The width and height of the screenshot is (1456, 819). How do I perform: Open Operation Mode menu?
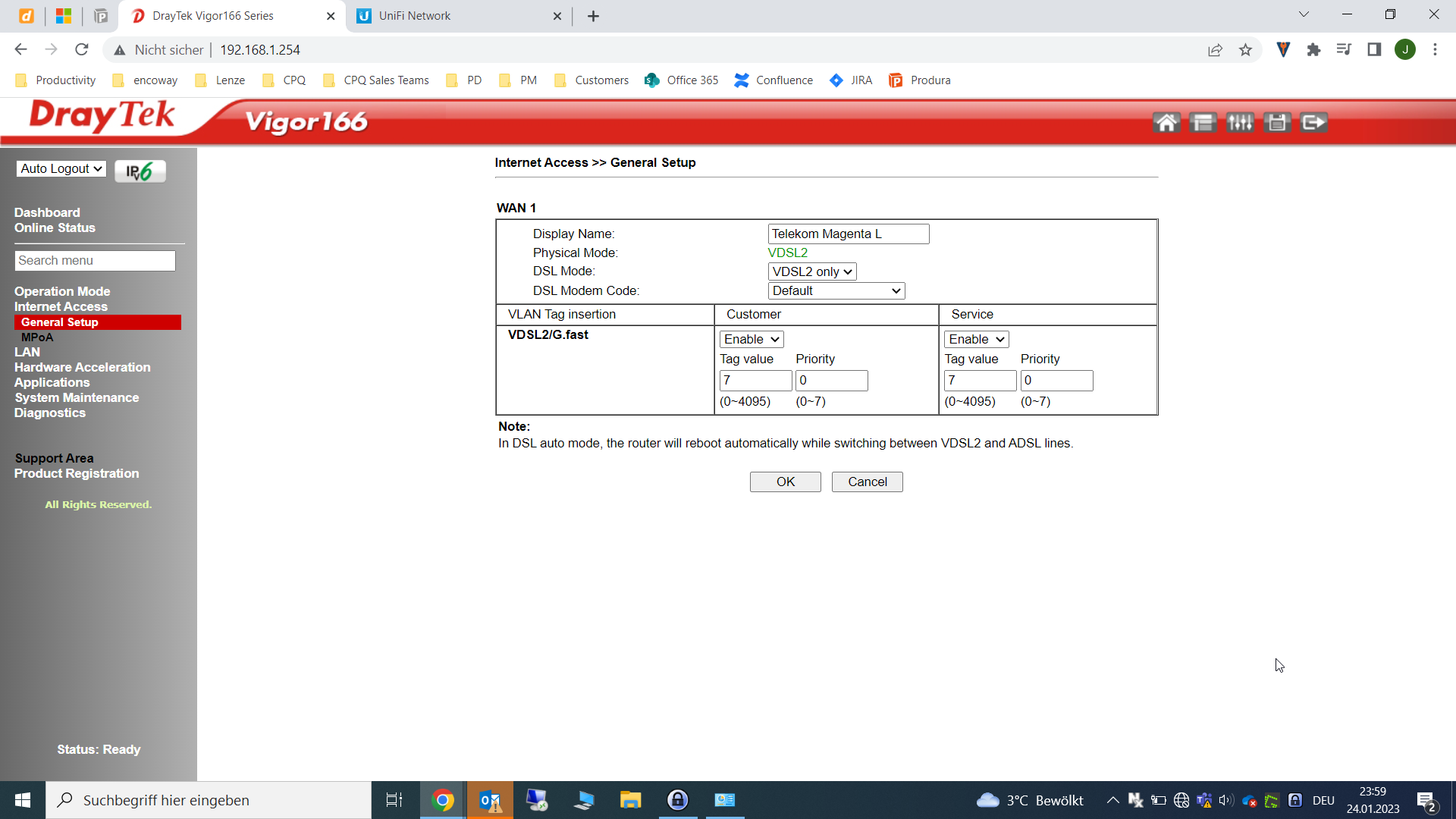tap(62, 291)
